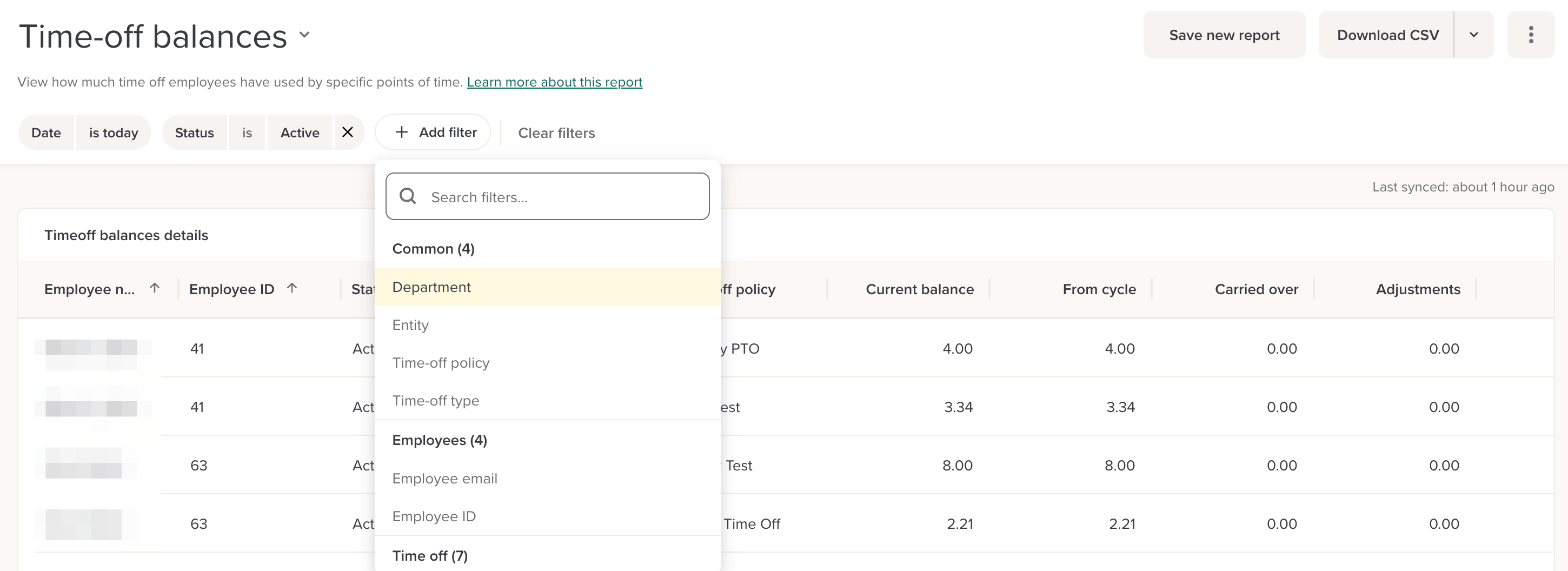Pick Time-off type filter option
Image resolution: width=1568 pixels, height=571 pixels.
coord(435,401)
